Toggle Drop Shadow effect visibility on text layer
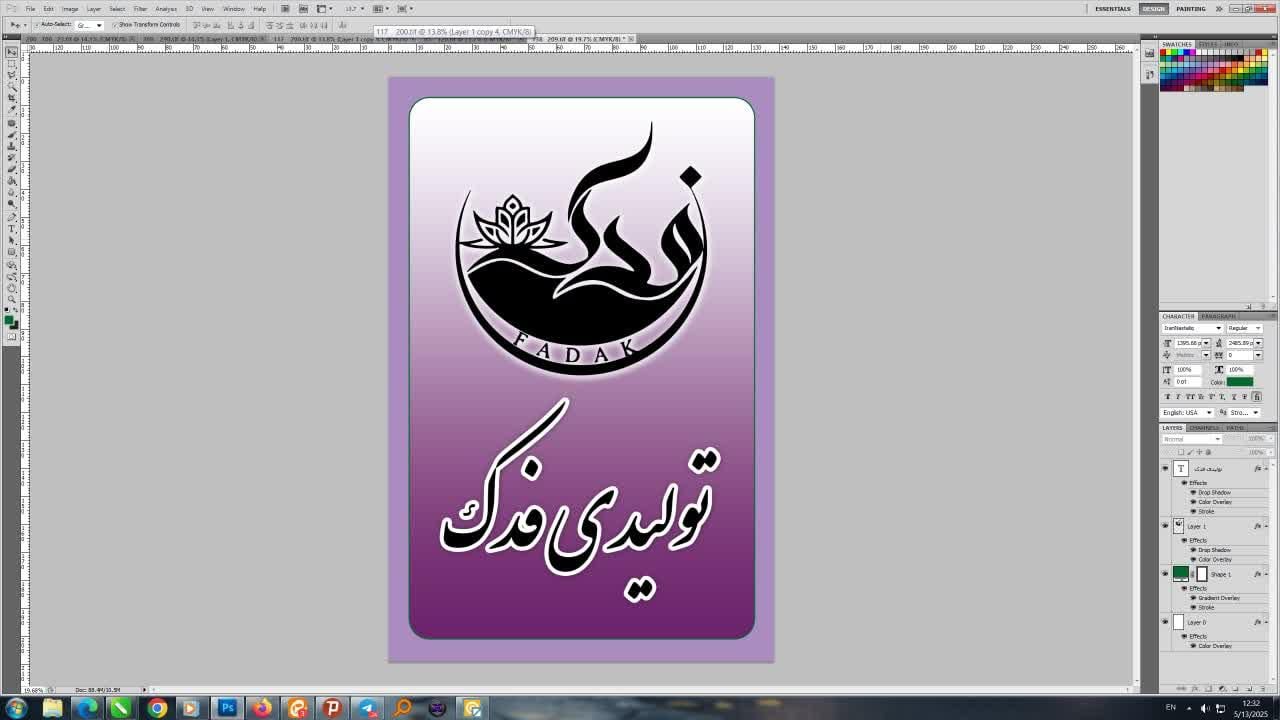The image size is (1280, 720). (1193, 493)
